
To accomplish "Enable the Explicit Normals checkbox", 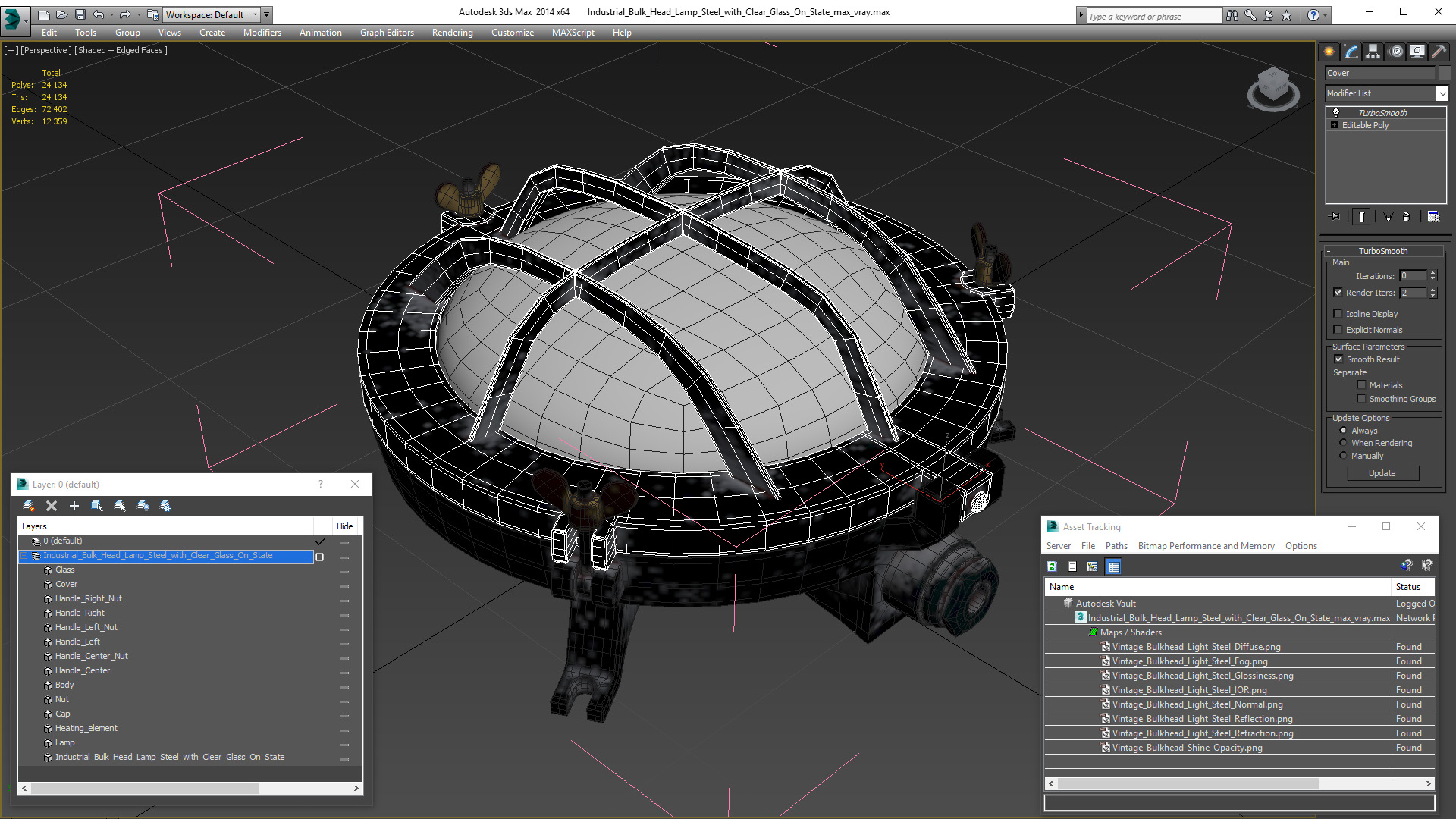I will click(x=1338, y=330).
